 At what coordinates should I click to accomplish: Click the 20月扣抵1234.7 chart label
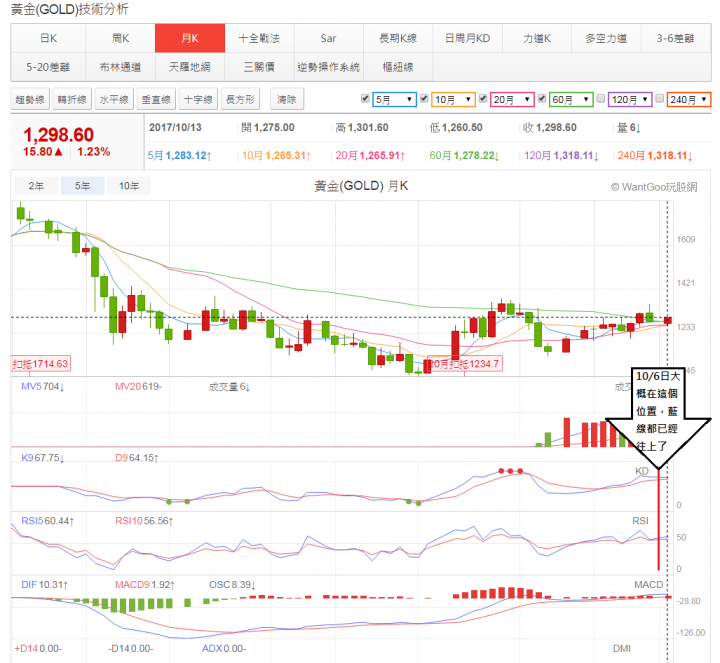tap(465, 364)
